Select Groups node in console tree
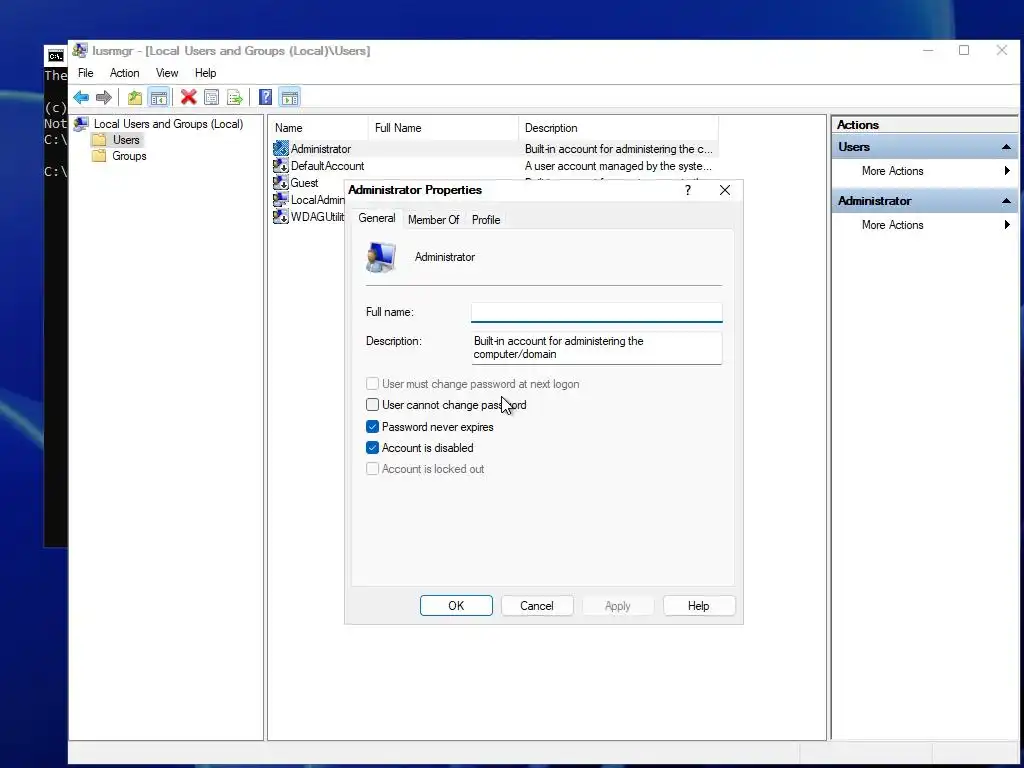 coord(129,156)
